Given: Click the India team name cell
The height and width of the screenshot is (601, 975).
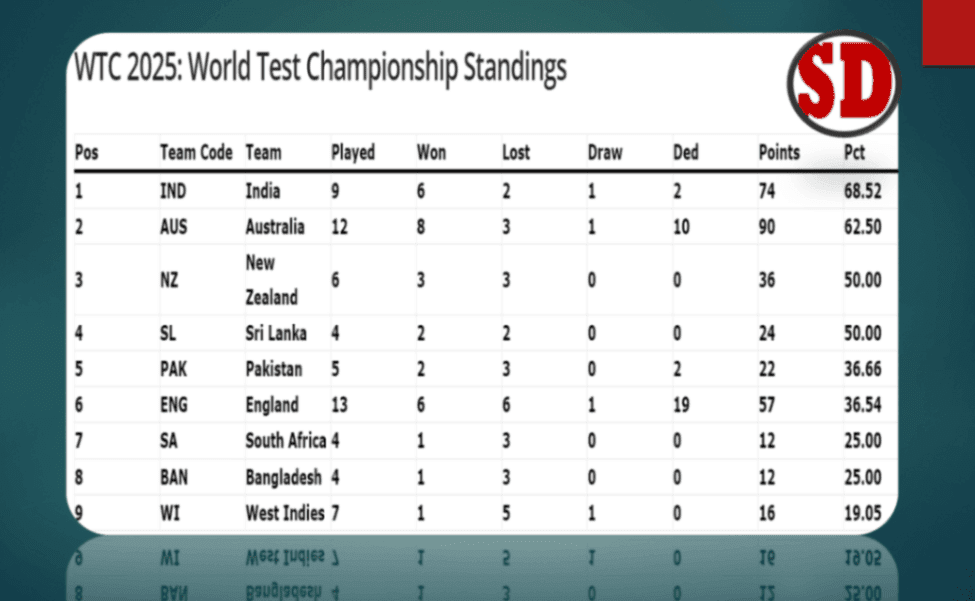Looking at the screenshot, I should coord(262,191).
